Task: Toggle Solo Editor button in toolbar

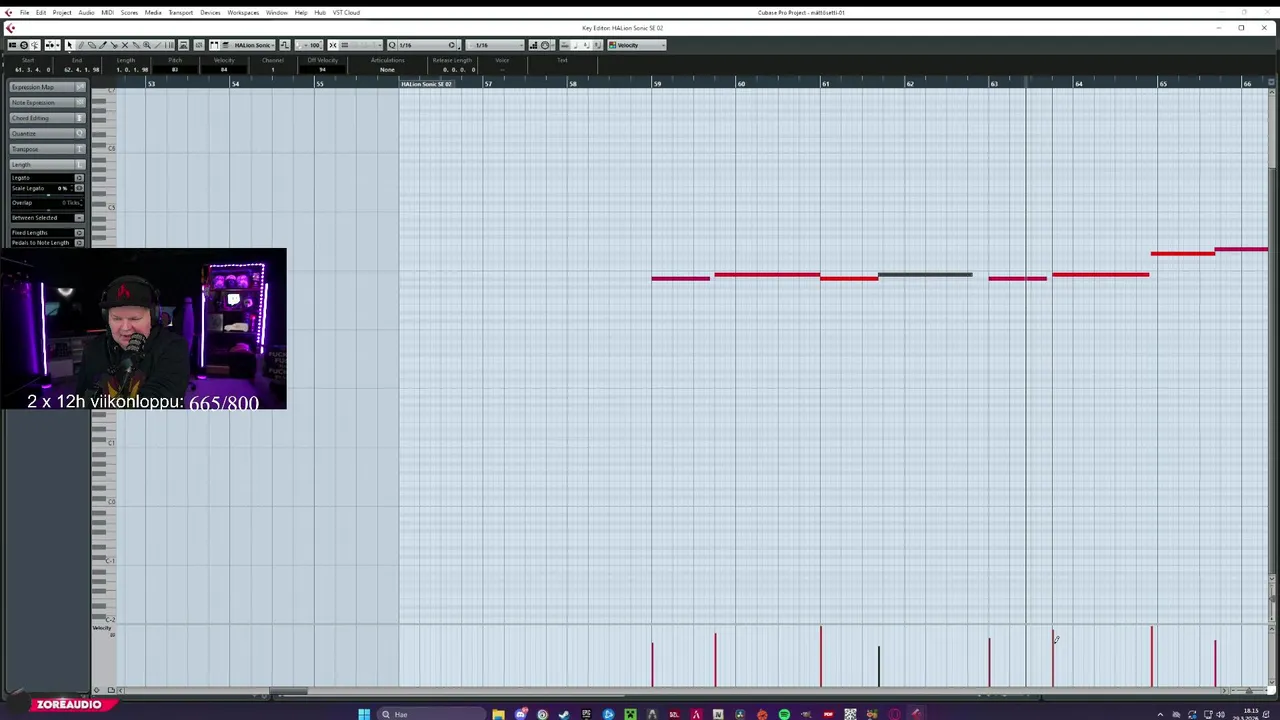Action: [x=24, y=45]
